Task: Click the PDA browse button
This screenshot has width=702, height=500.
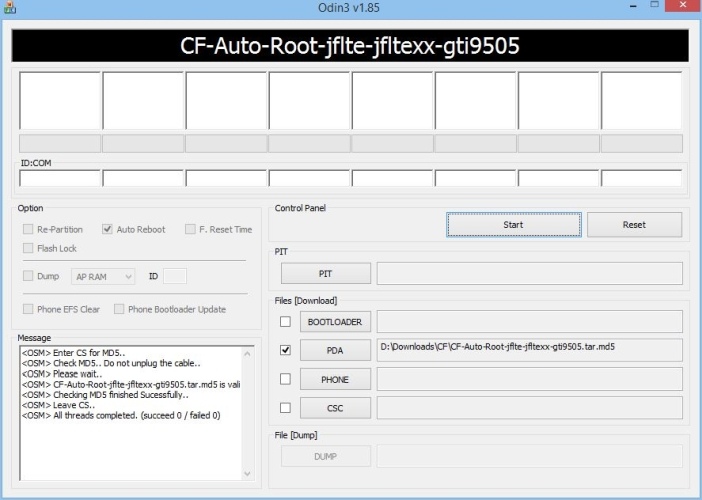Action: click(x=335, y=350)
